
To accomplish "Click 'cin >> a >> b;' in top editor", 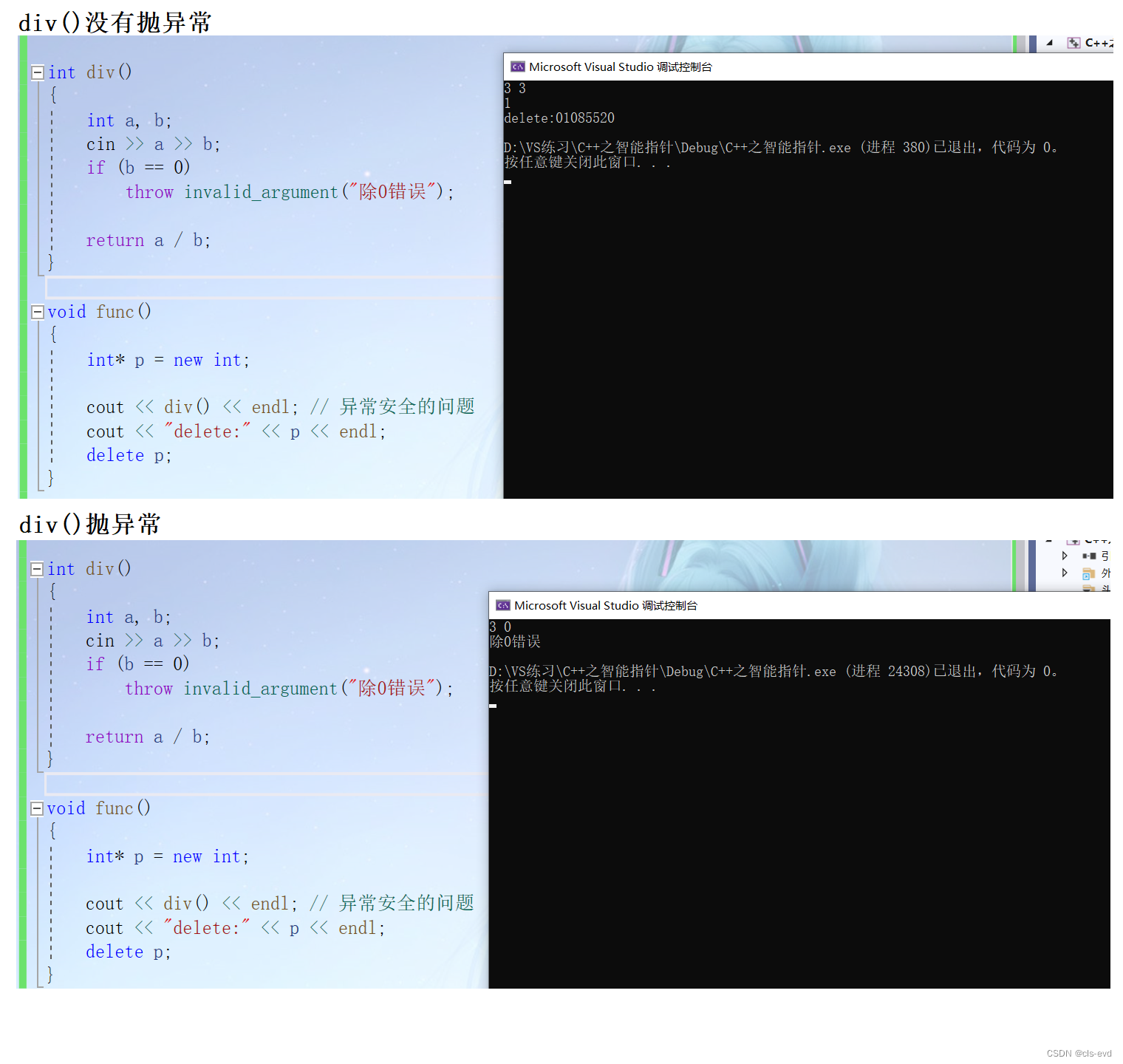I will tap(153, 144).
